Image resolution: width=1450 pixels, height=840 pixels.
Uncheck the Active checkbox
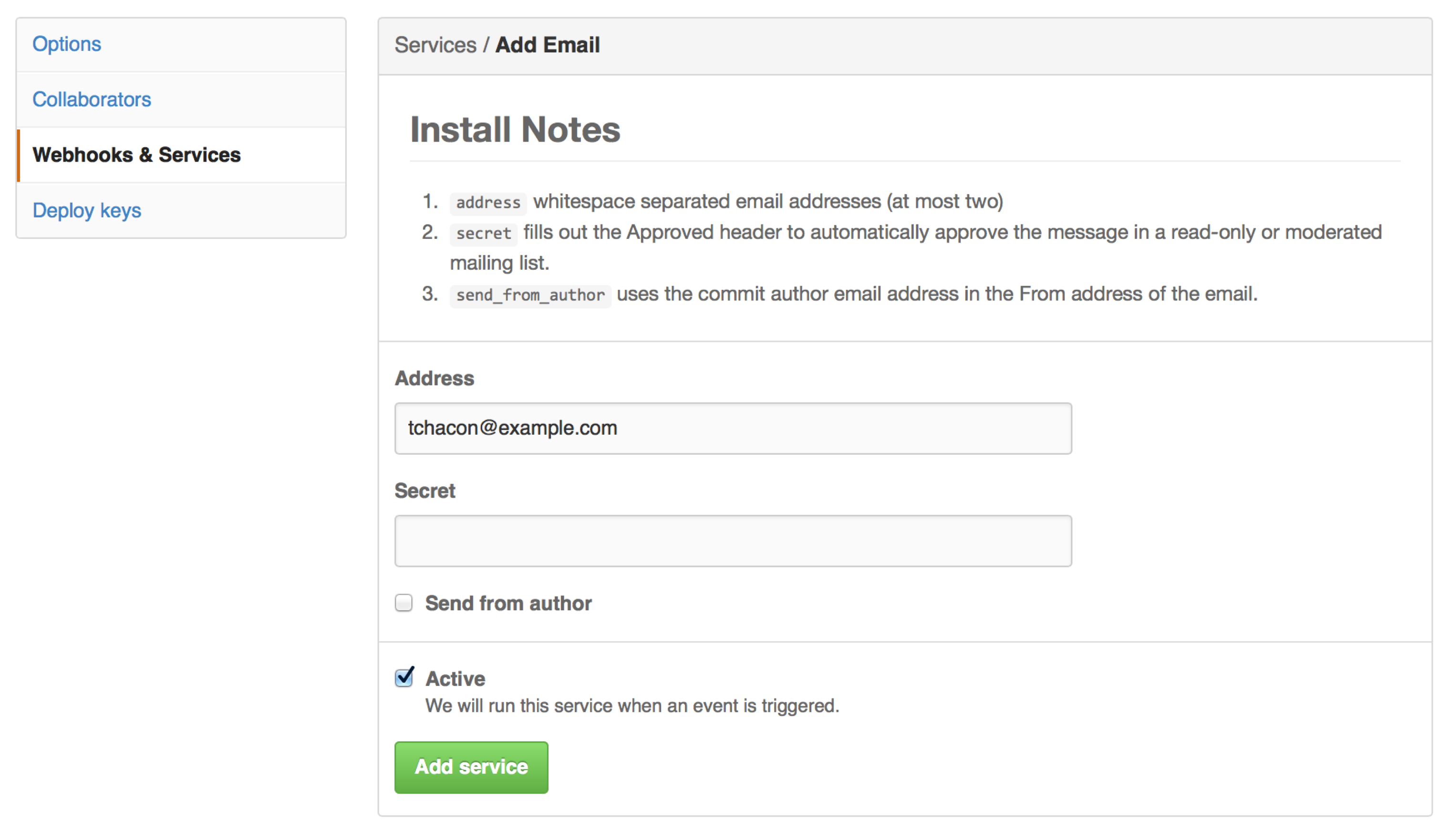coord(404,677)
